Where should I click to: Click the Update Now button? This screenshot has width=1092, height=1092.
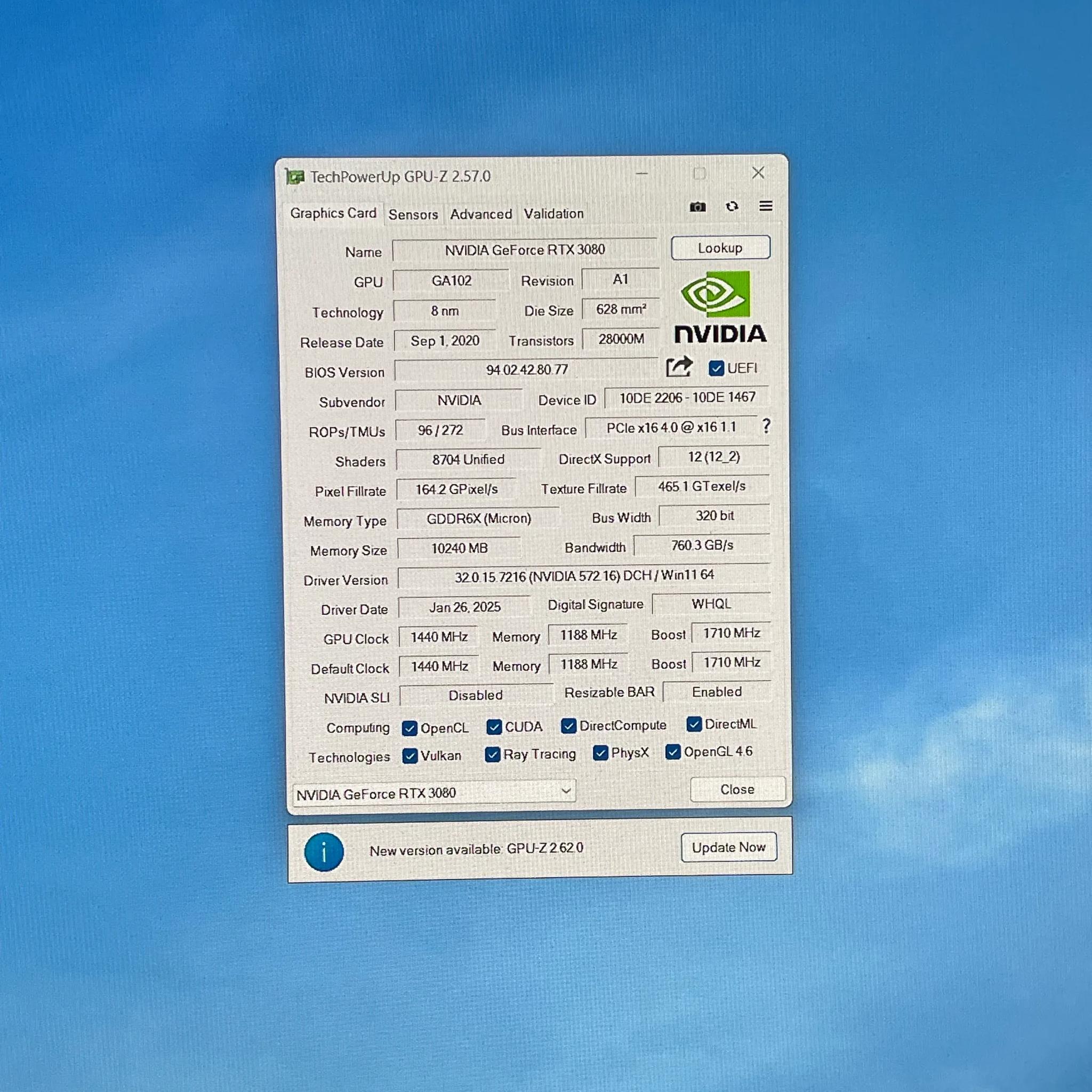tap(728, 847)
